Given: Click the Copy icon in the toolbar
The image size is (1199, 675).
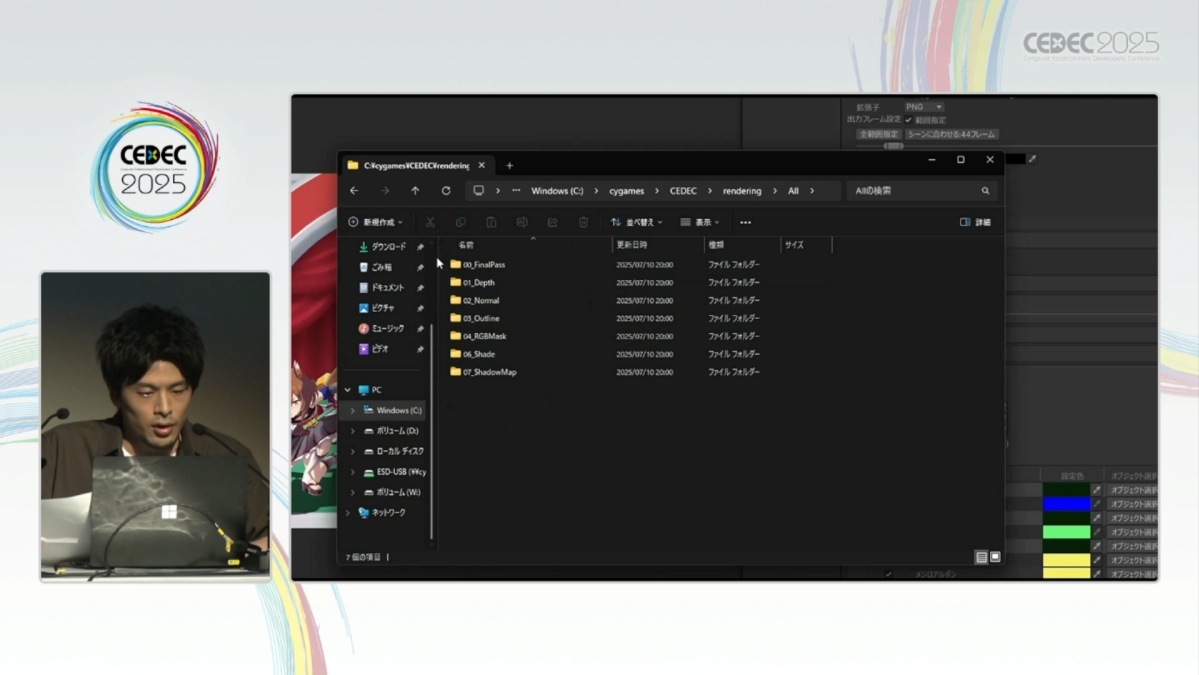Looking at the screenshot, I should pos(460,222).
